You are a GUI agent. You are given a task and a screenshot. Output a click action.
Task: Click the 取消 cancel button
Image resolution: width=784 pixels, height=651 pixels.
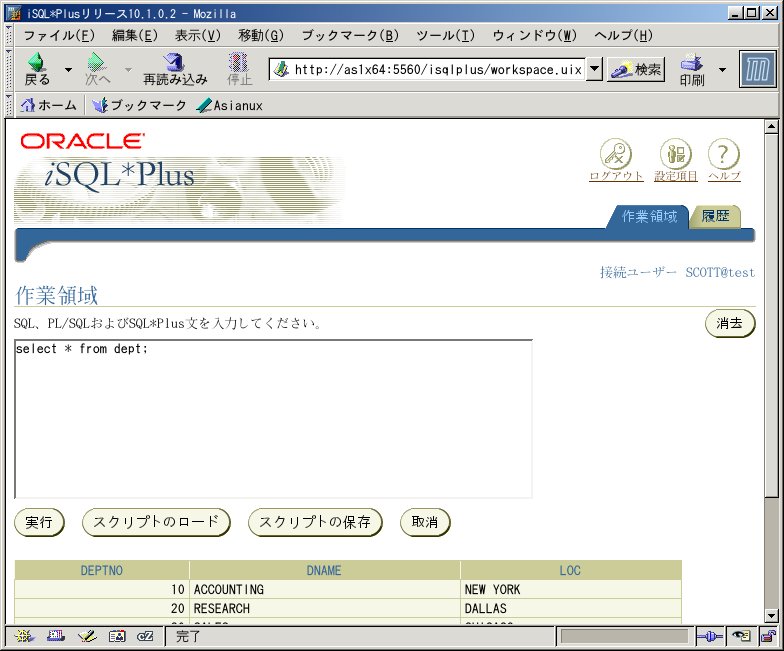[x=425, y=522]
